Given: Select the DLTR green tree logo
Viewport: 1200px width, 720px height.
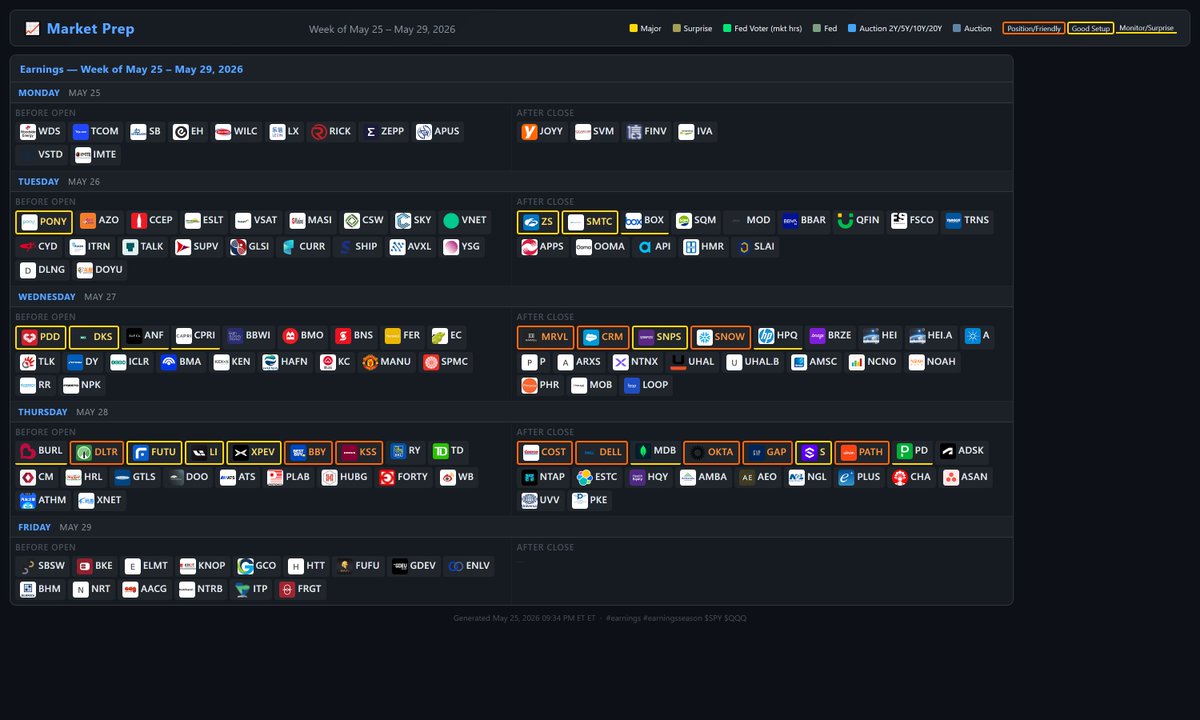Looking at the screenshot, I should coord(83,452).
